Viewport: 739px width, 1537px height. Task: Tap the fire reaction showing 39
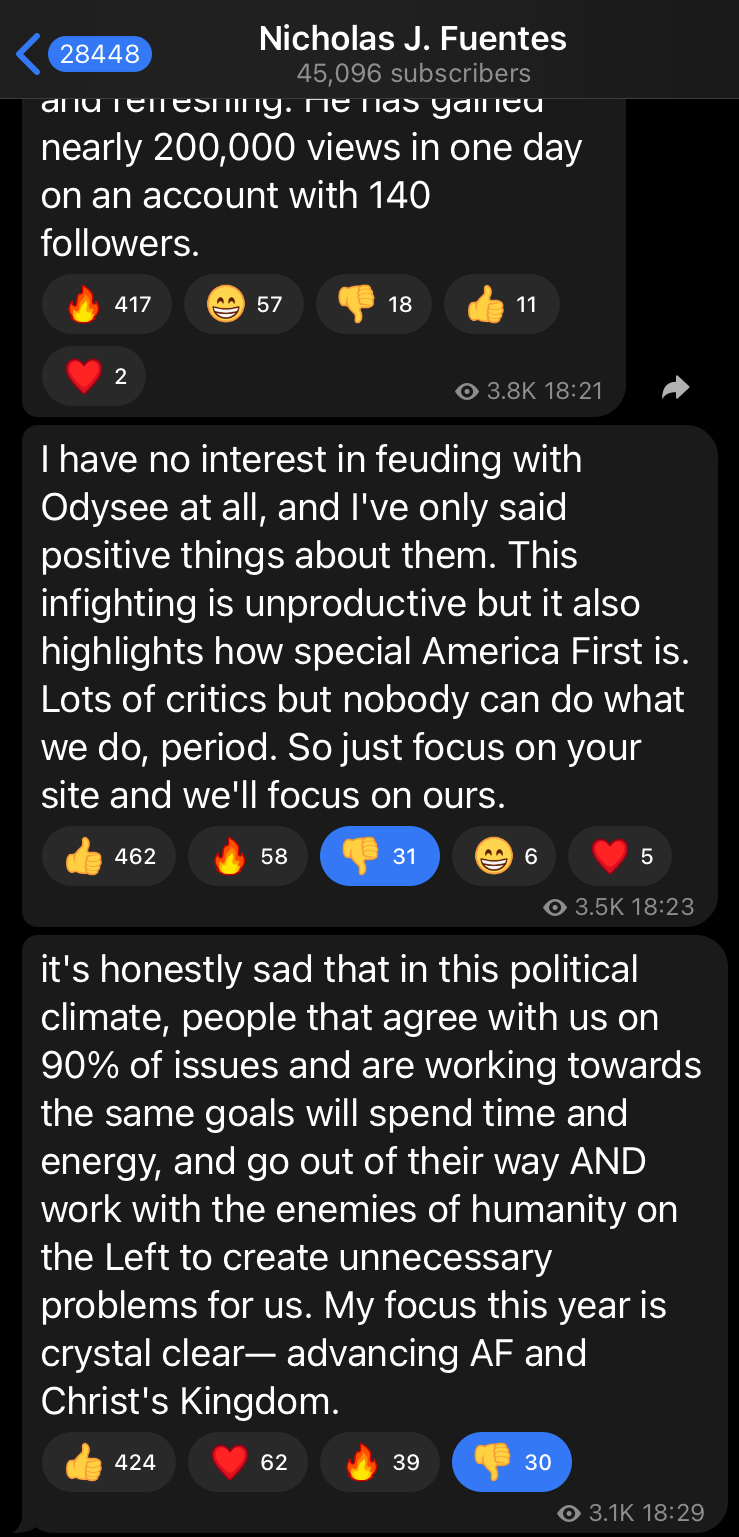click(380, 1462)
